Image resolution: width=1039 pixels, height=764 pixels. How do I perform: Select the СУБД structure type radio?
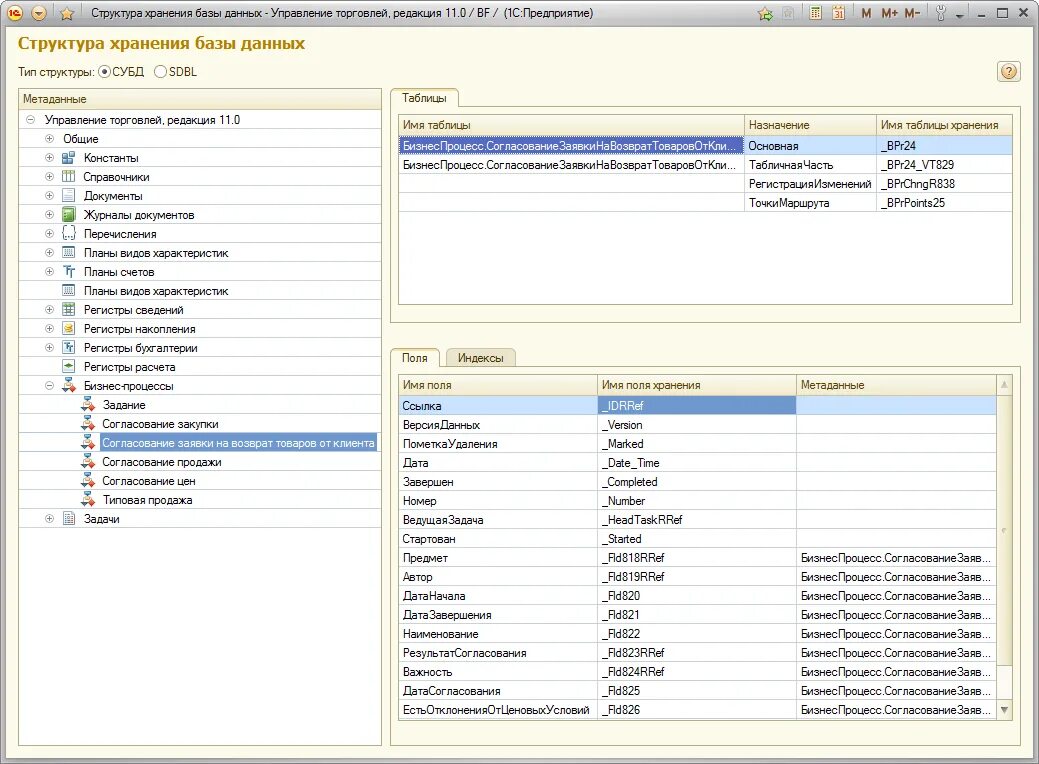click(x=105, y=72)
